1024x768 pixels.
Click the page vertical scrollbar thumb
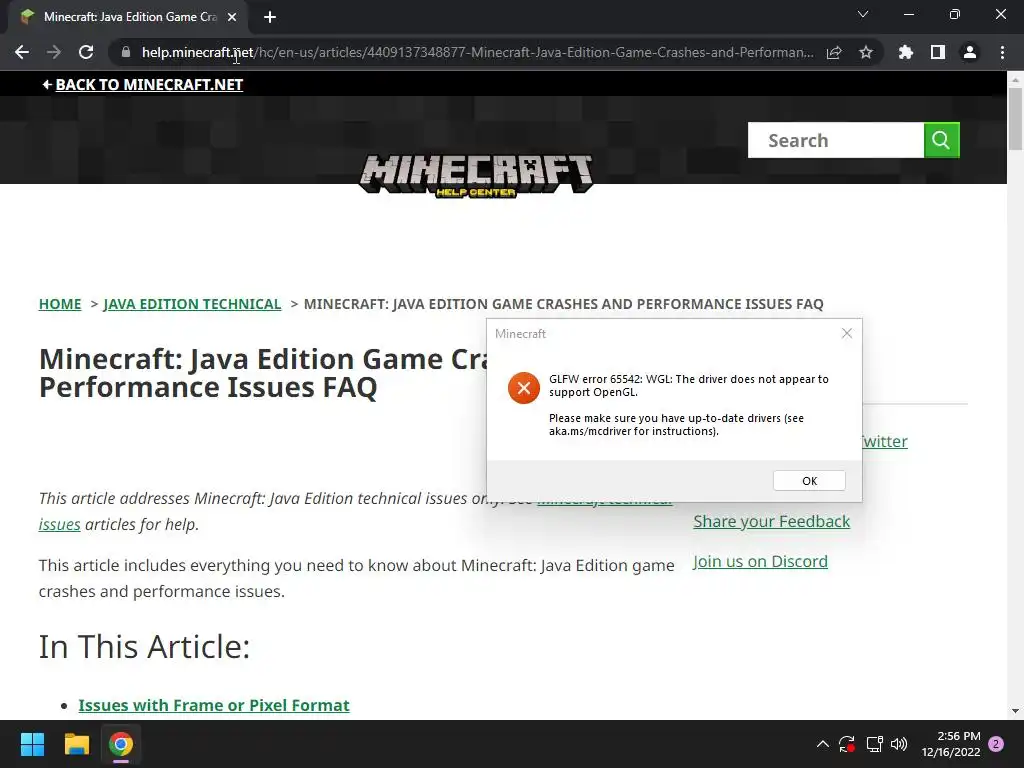pos(1015,119)
